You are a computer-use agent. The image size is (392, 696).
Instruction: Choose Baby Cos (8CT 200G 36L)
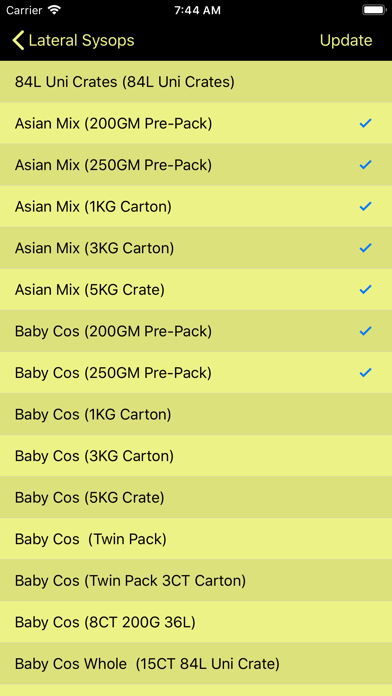pyautogui.click(x=196, y=622)
